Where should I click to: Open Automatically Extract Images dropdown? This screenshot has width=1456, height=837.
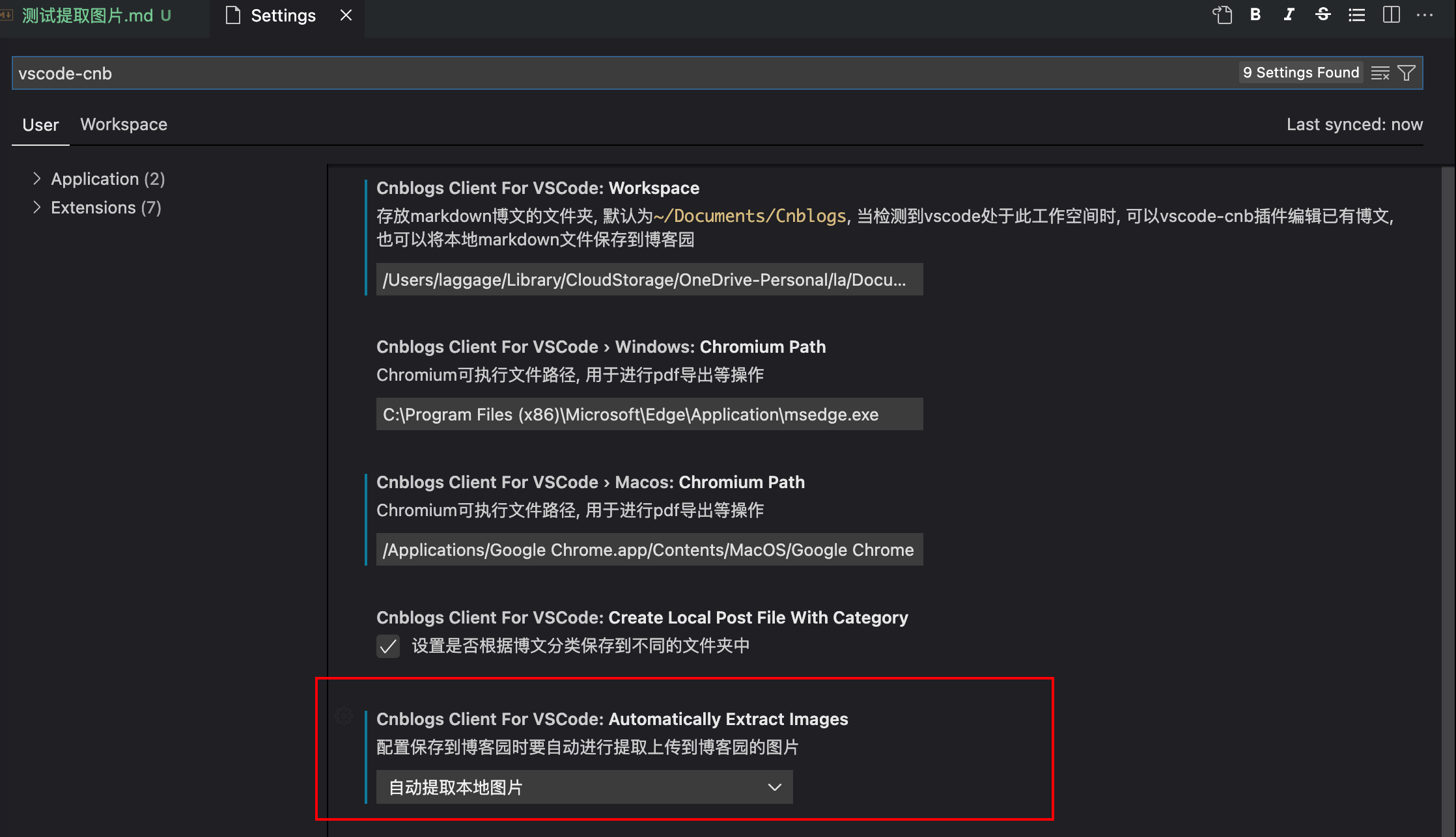click(584, 787)
